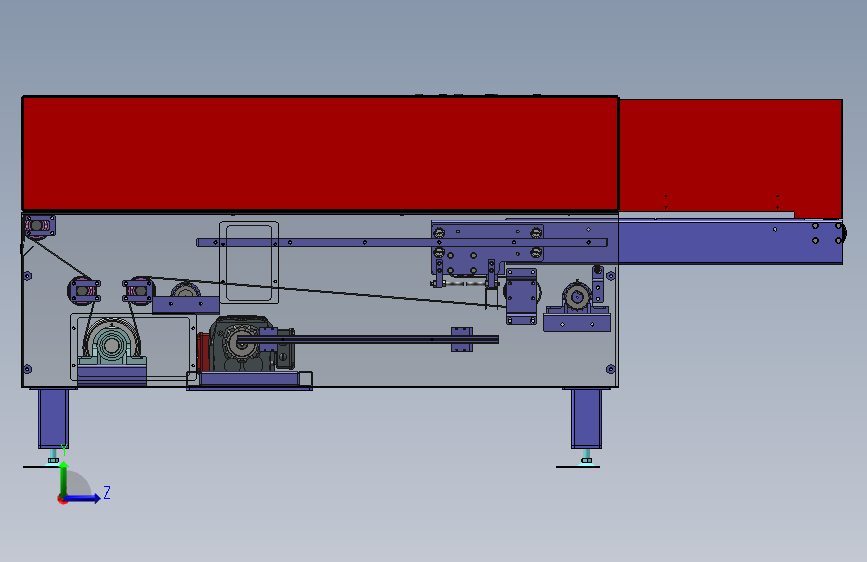Click the blue Z axis of the triad
The width and height of the screenshot is (867, 562).
[x=83, y=498]
